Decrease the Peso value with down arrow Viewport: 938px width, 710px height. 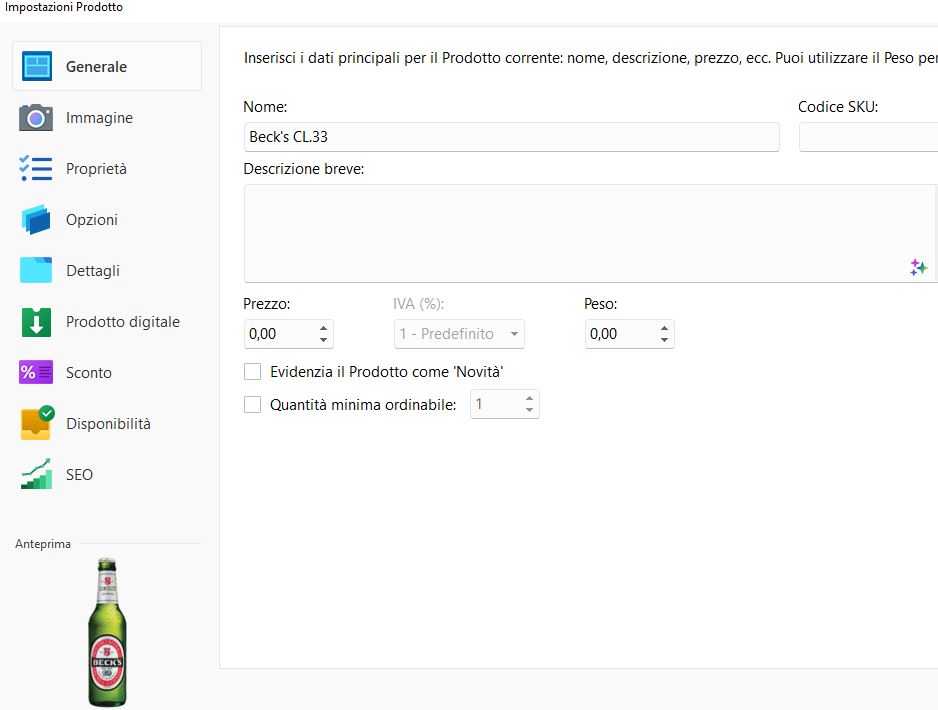665,340
